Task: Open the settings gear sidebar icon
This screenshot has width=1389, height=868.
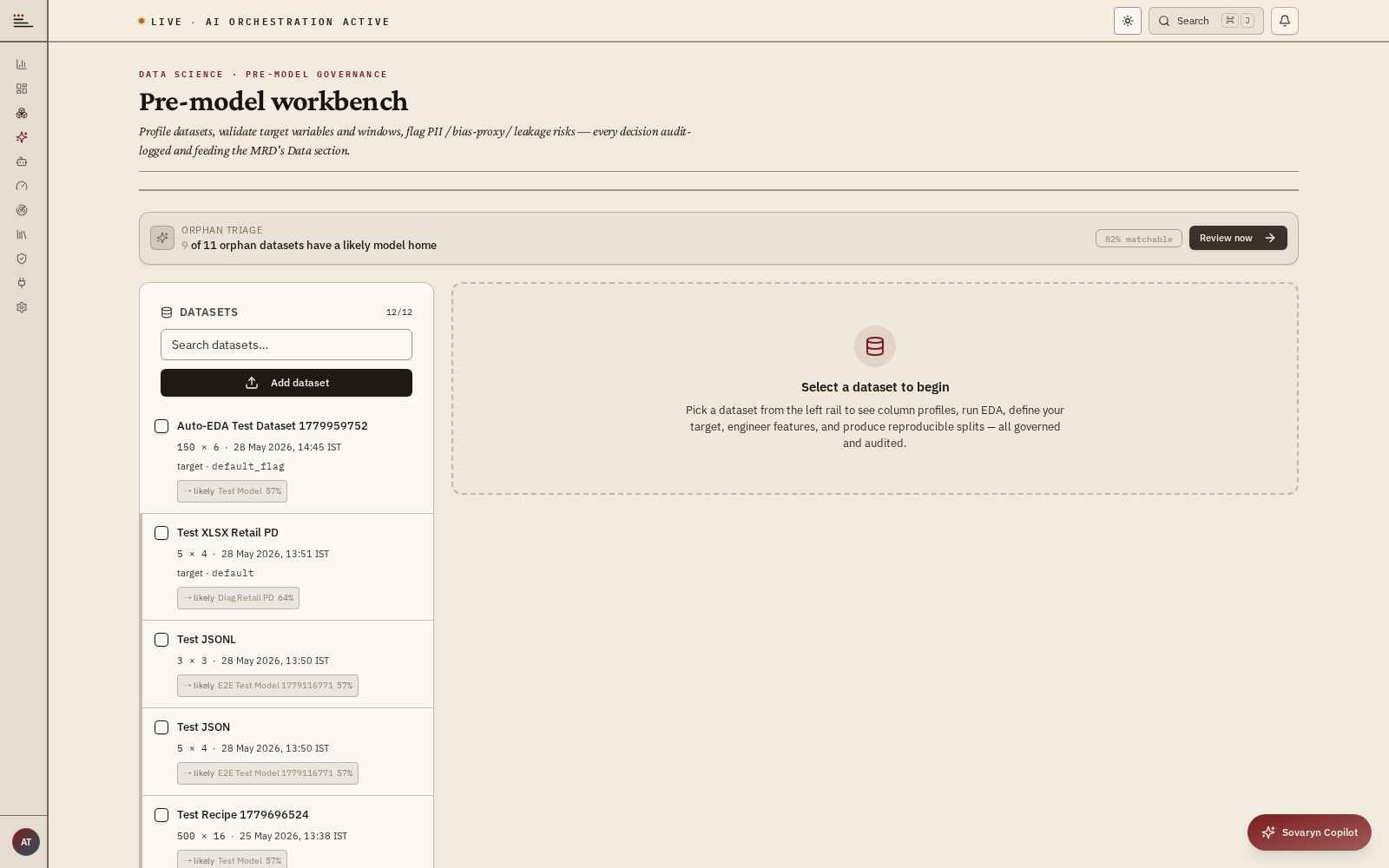Action: (x=22, y=307)
